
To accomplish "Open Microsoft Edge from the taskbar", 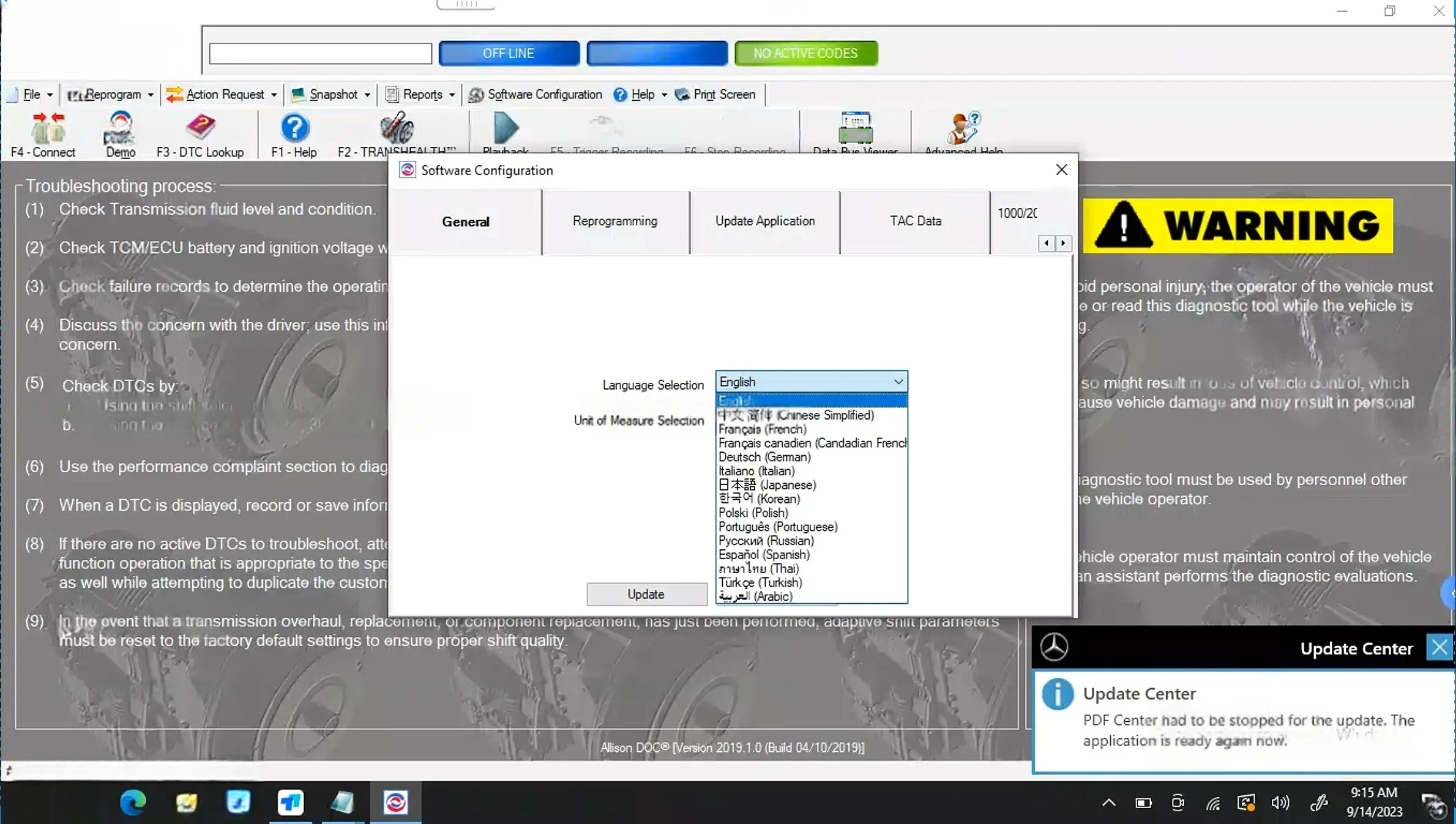I will tap(133, 802).
